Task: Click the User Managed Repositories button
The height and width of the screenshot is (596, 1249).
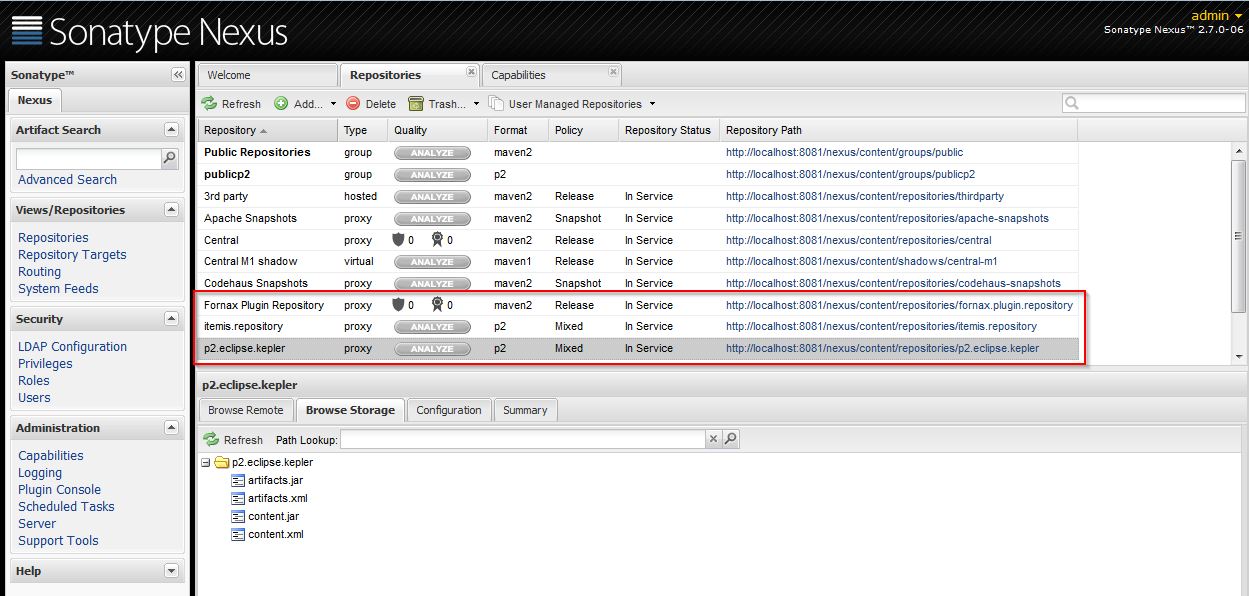Action: click(566, 104)
